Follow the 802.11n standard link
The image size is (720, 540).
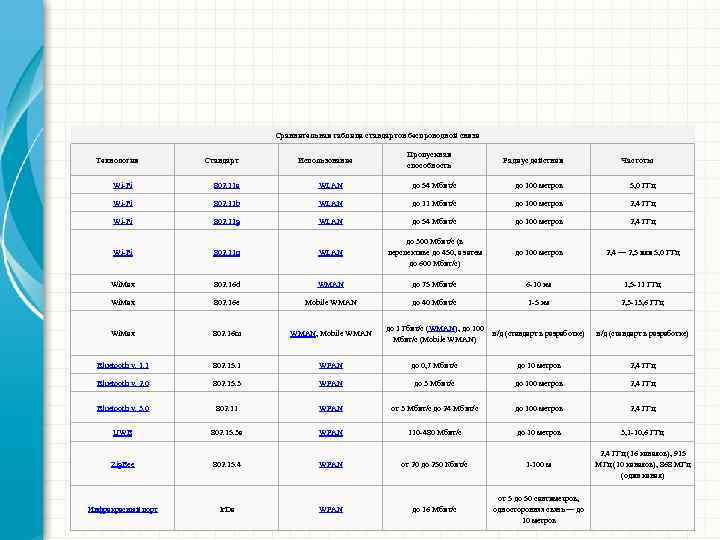click(226, 253)
